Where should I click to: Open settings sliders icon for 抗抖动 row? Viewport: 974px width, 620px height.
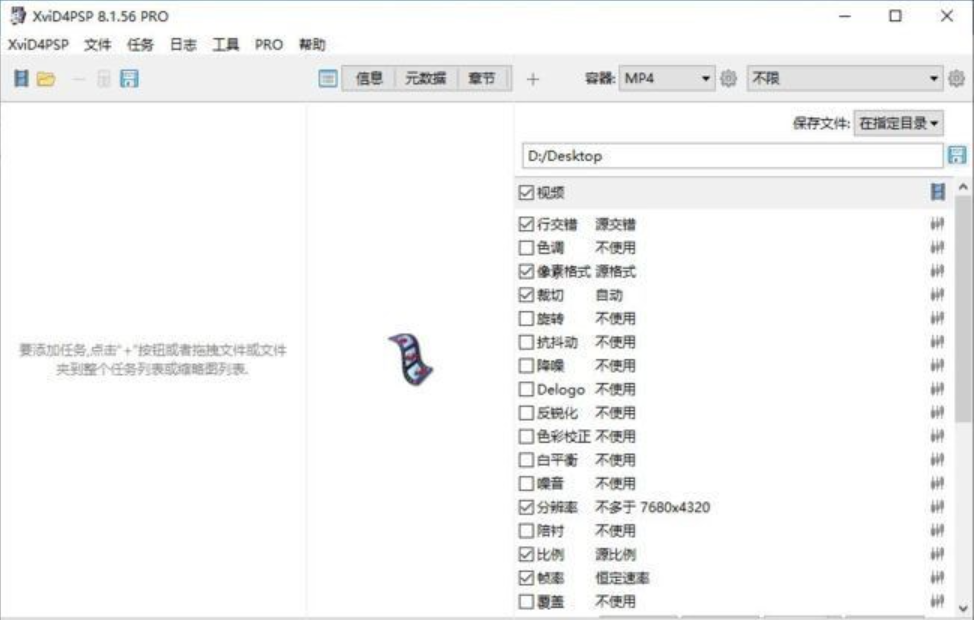pos(937,342)
